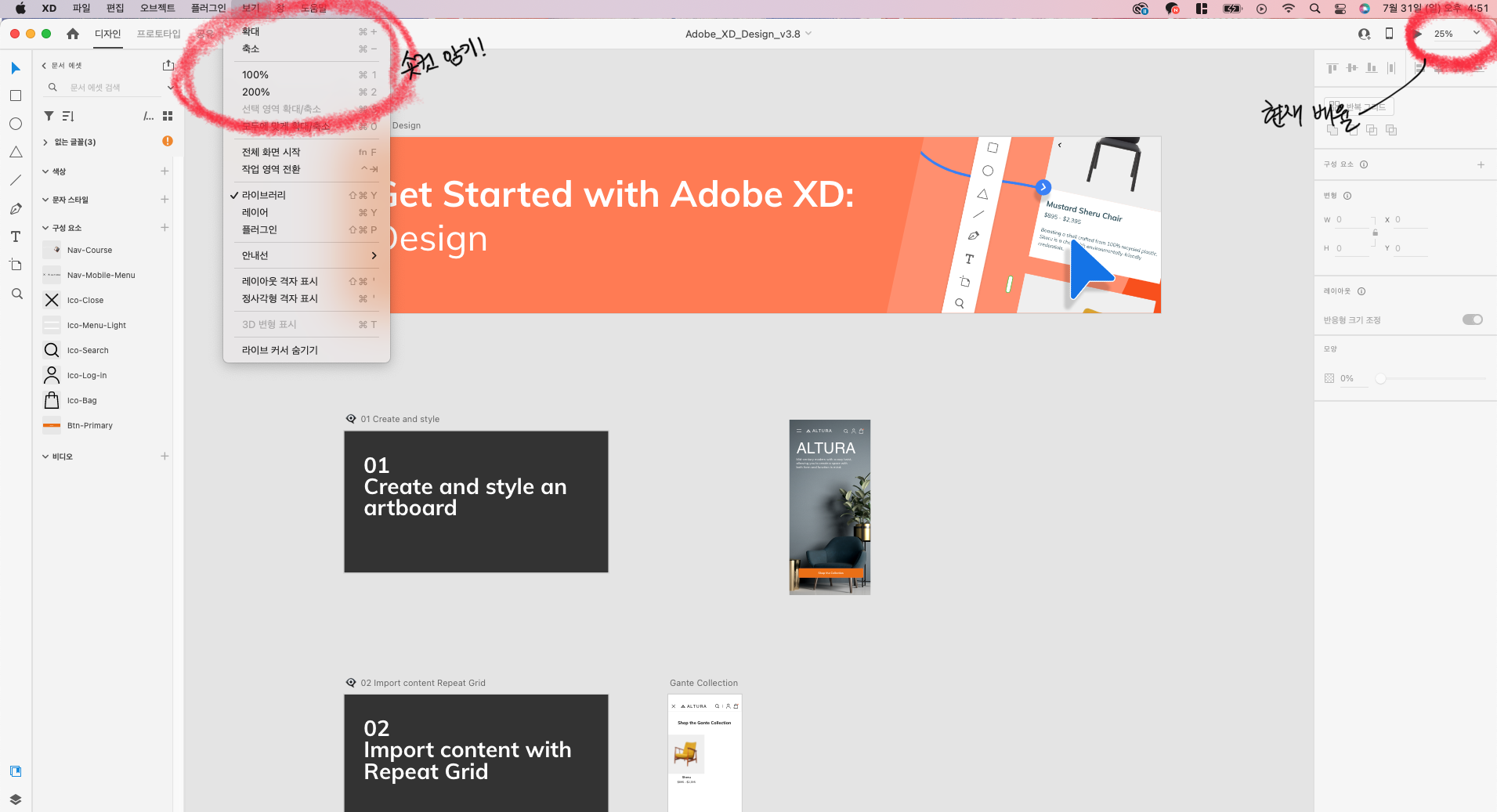Click the missing fonts warning icon
This screenshot has height=812, width=1497.
point(168,141)
